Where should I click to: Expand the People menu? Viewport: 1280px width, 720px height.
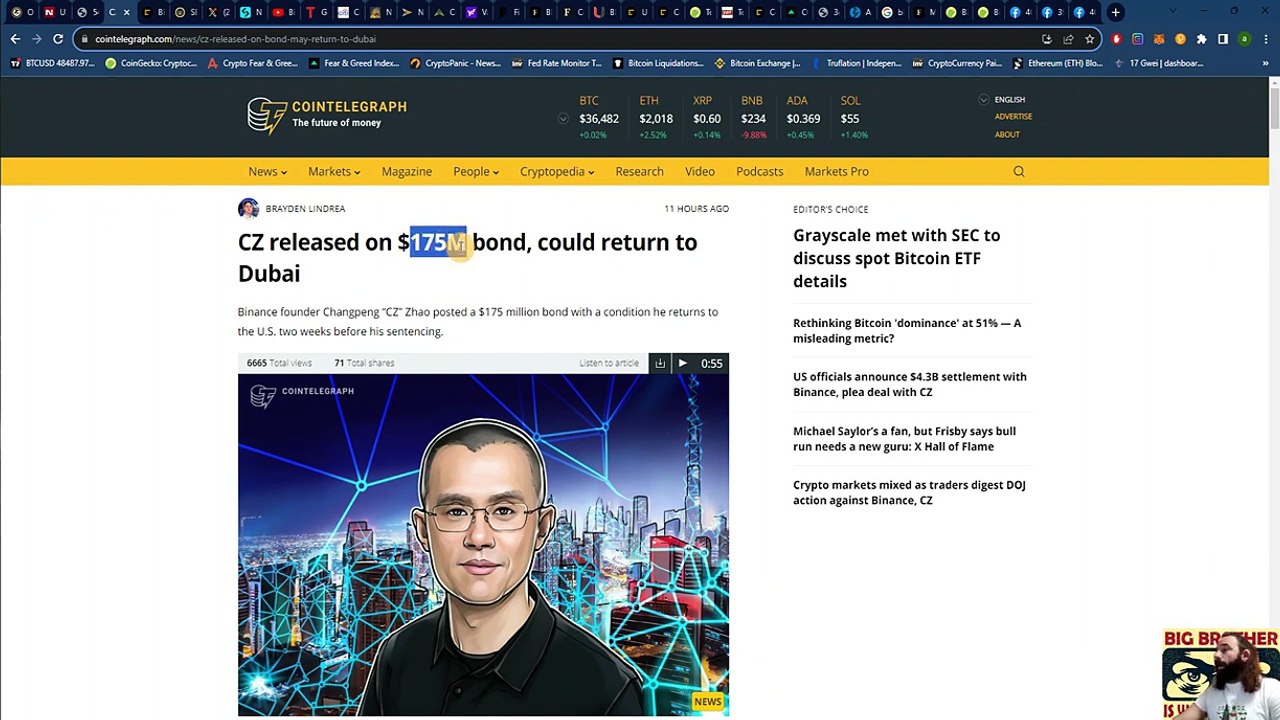point(476,172)
